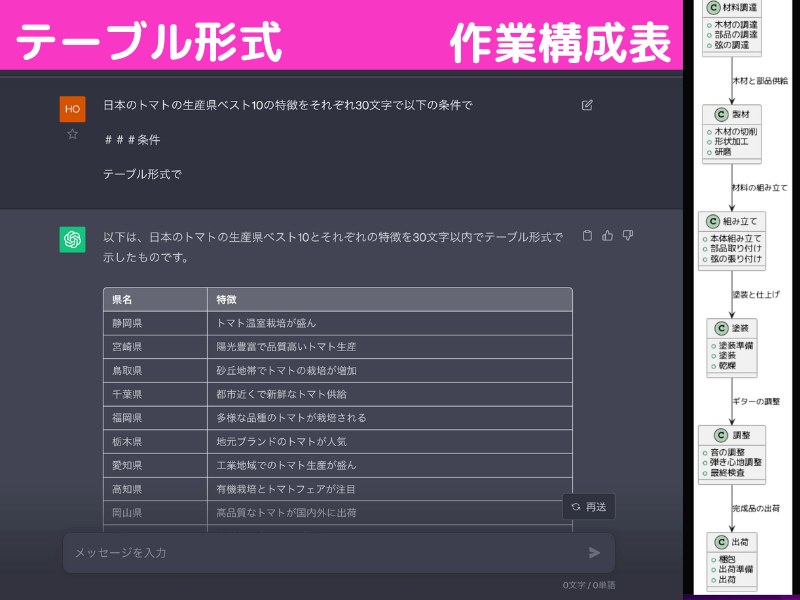Image resolution: width=800 pixels, height=600 pixels.
Task: Click the orange HO user avatar
Action: [72, 109]
